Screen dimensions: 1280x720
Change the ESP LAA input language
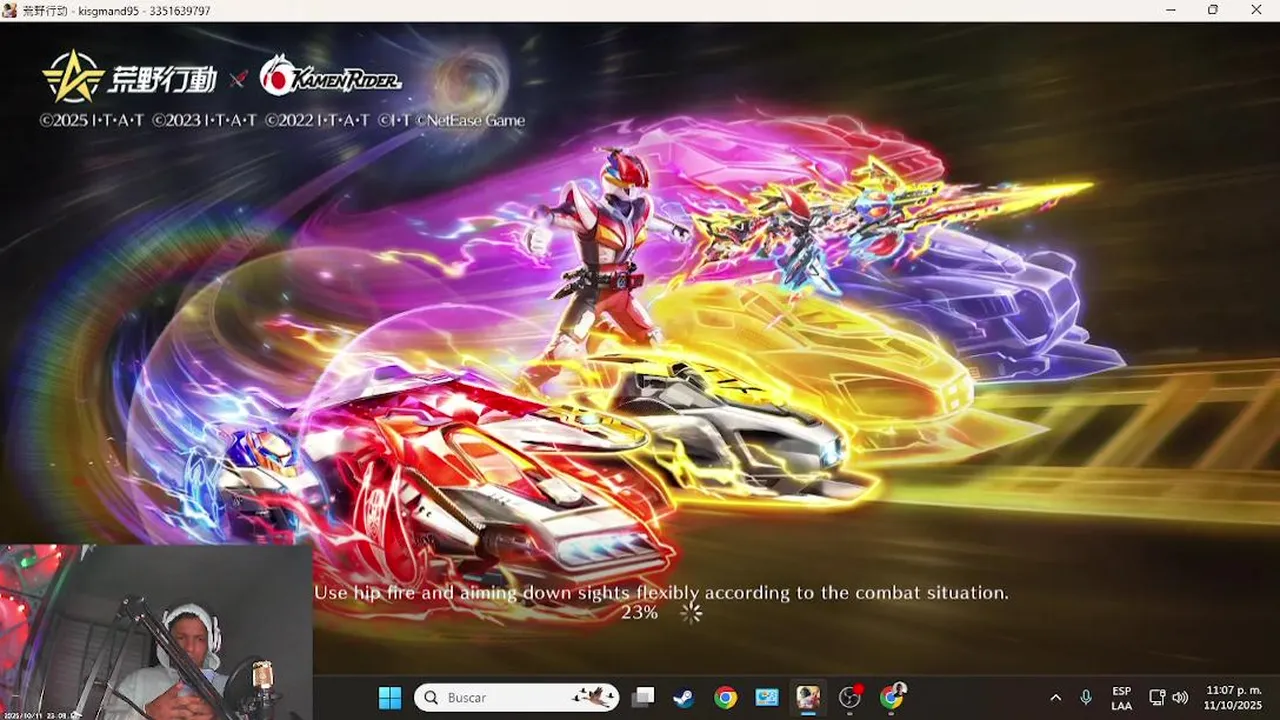click(1122, 698)
